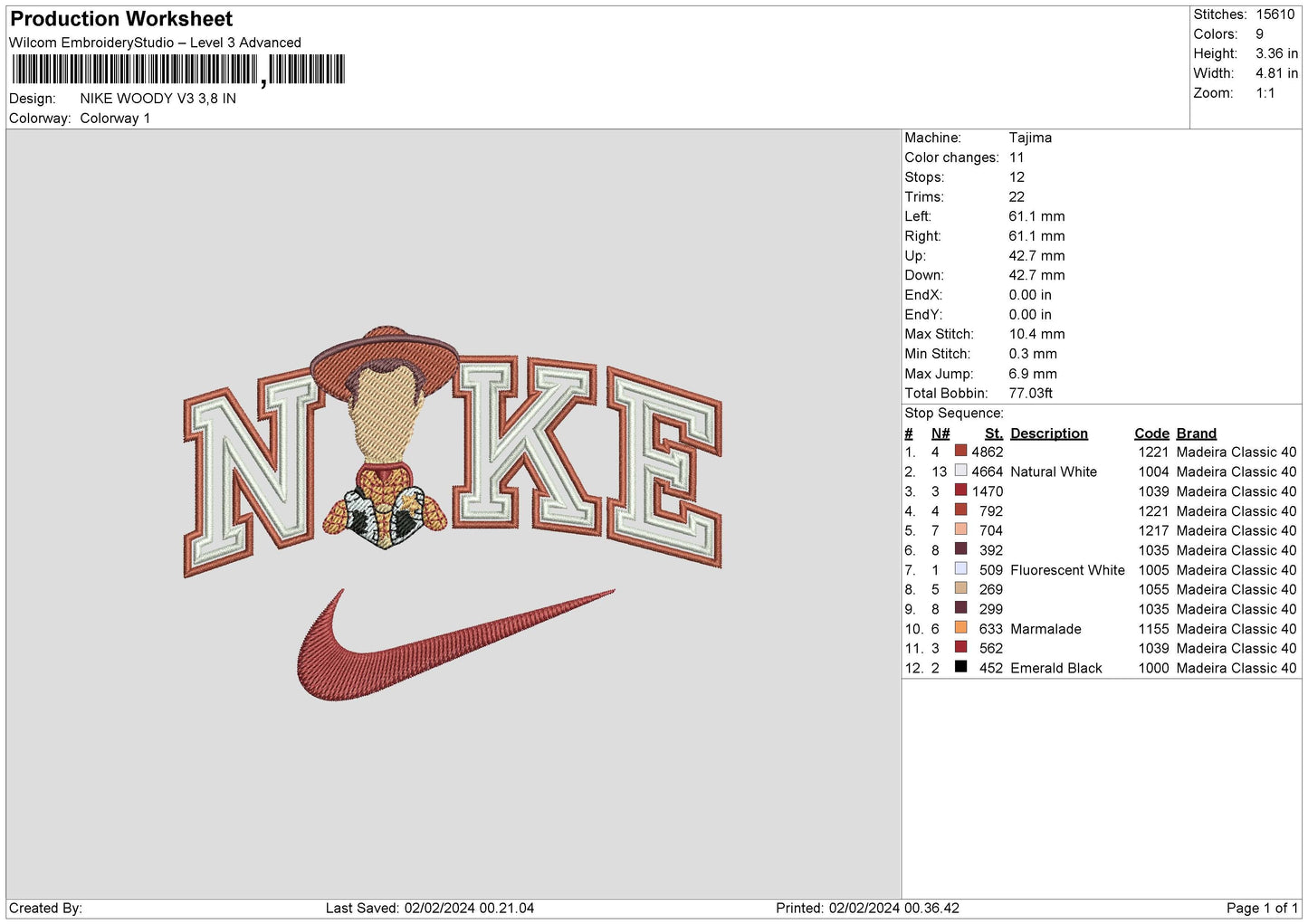Select the orange Marmalade swatch
The height and width of the screenshot is (924, 1308).
click(960, 627)
